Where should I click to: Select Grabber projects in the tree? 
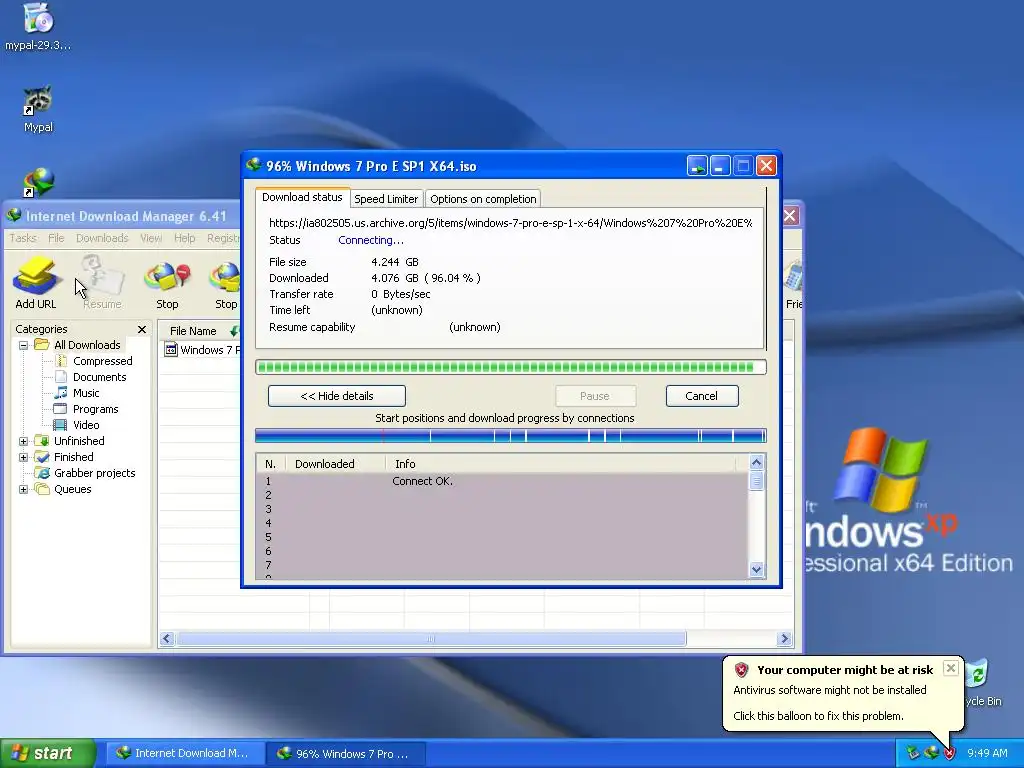coord(95,473)
